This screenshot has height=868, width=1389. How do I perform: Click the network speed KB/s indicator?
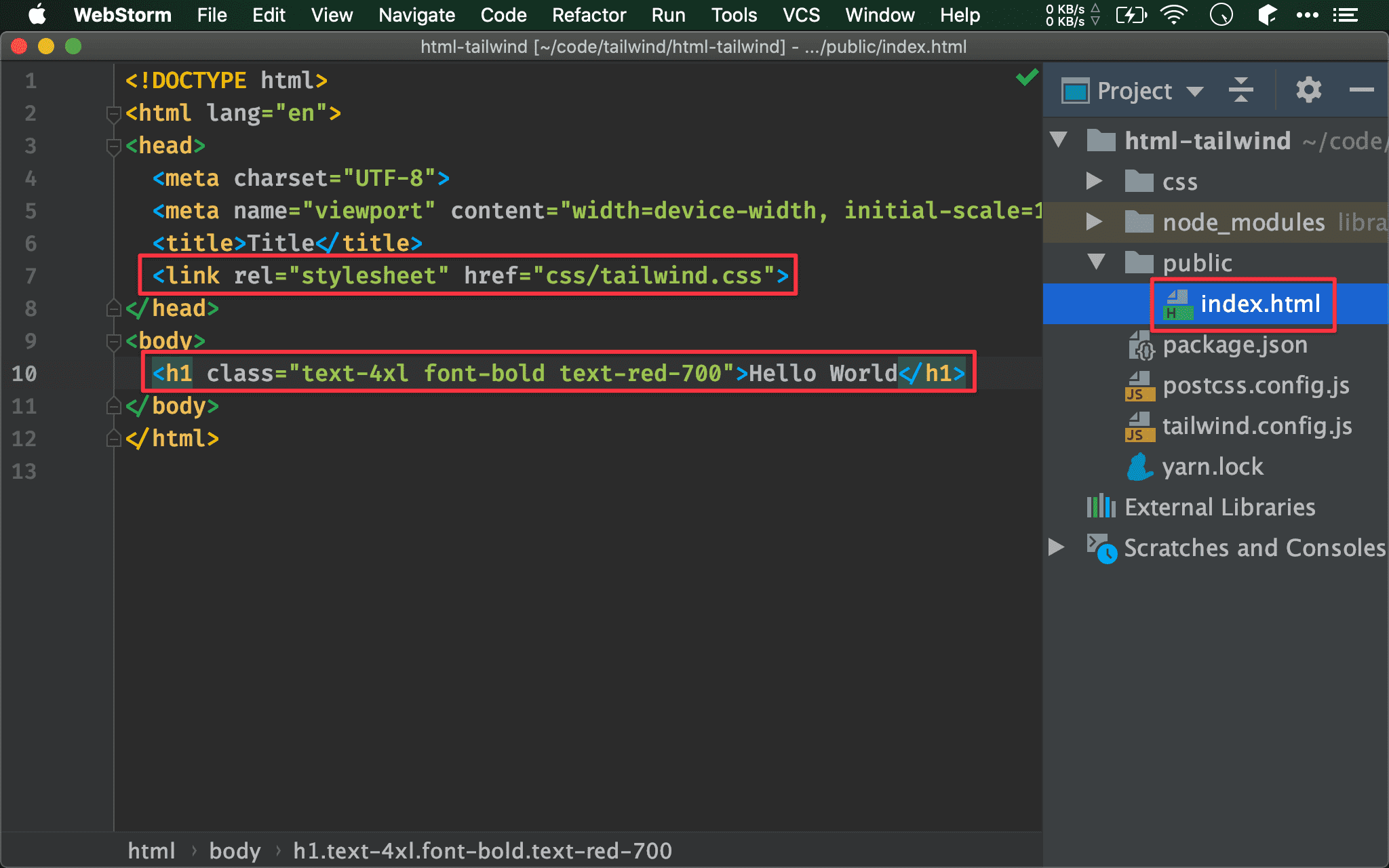pos(1072,14)
